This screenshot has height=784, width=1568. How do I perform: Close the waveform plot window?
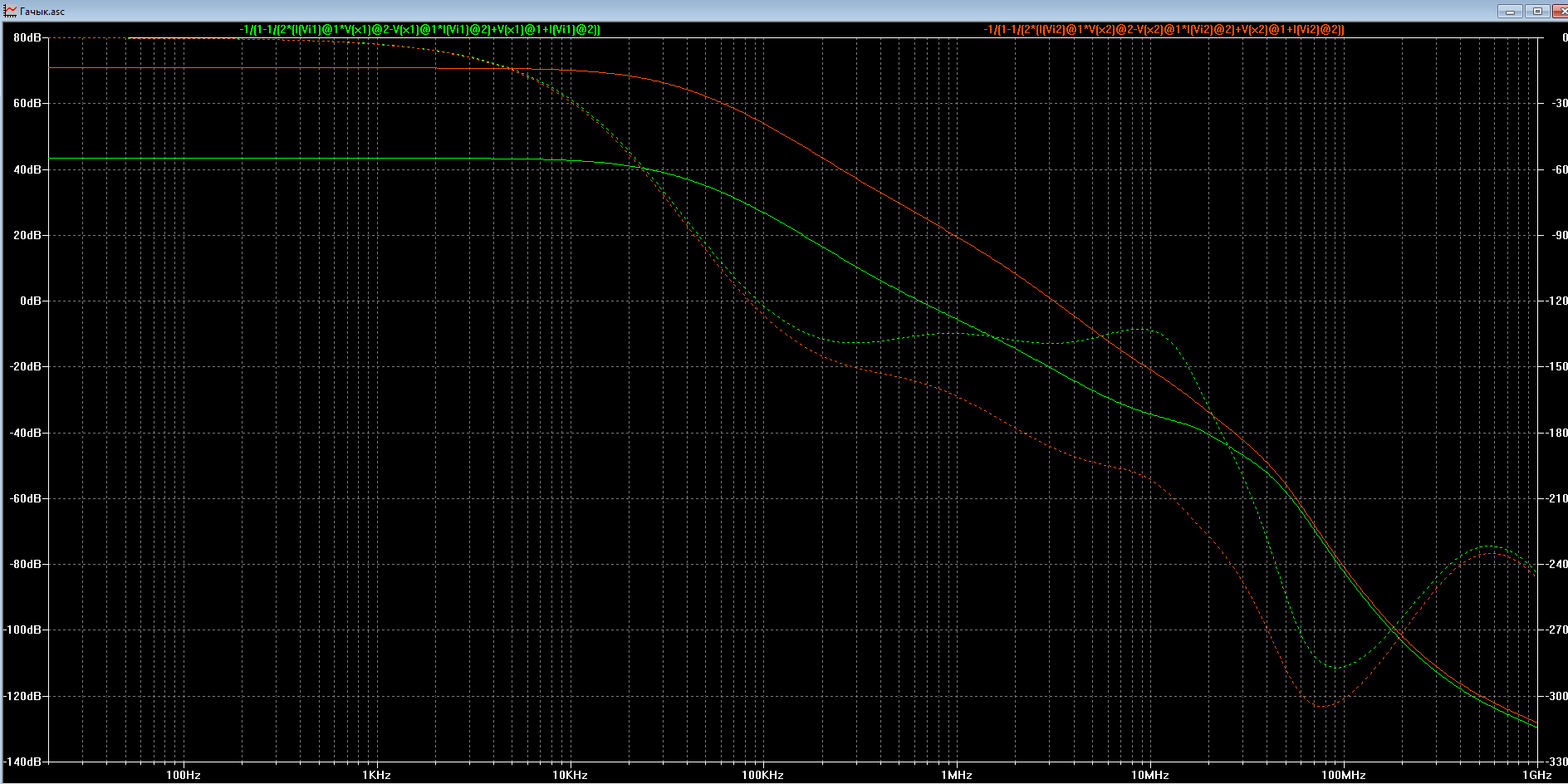coord(1559,11)
